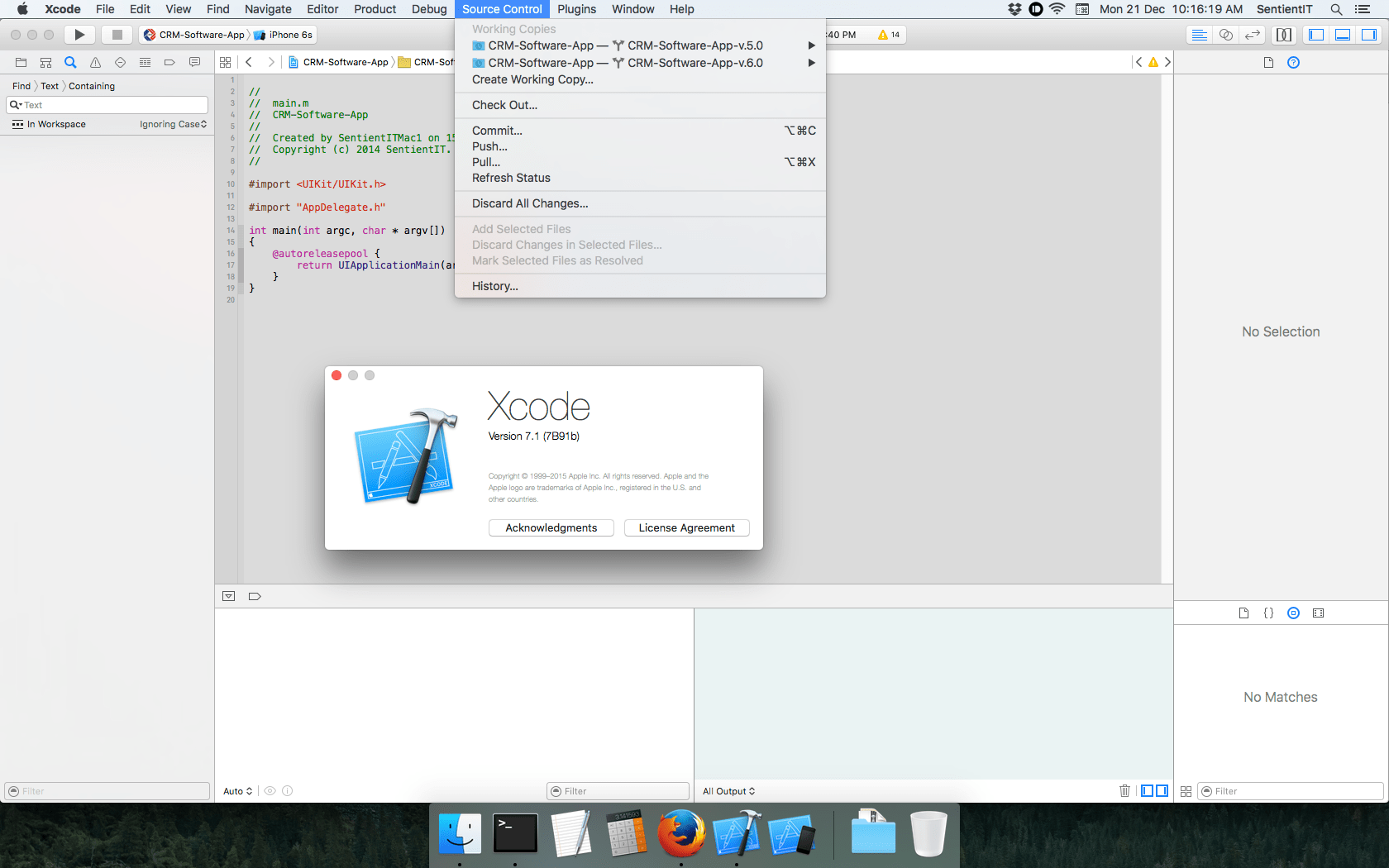Click the console Filter field

point(618,790)
